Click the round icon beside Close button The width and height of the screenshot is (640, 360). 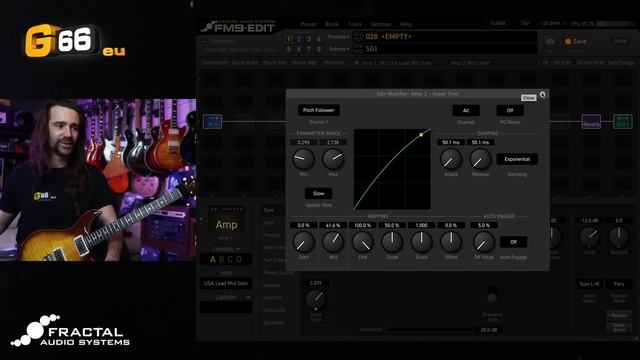(x=542, y=95)
